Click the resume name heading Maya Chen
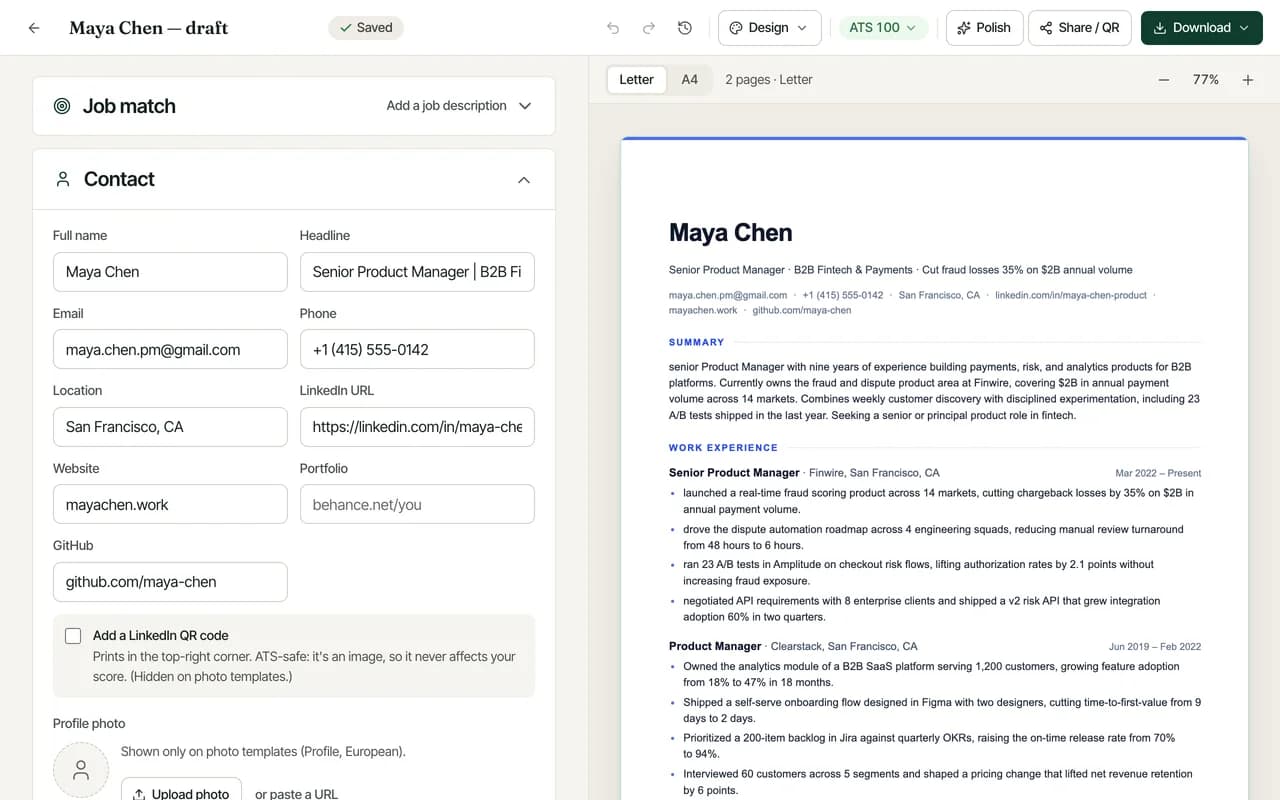 coord(731,233)
